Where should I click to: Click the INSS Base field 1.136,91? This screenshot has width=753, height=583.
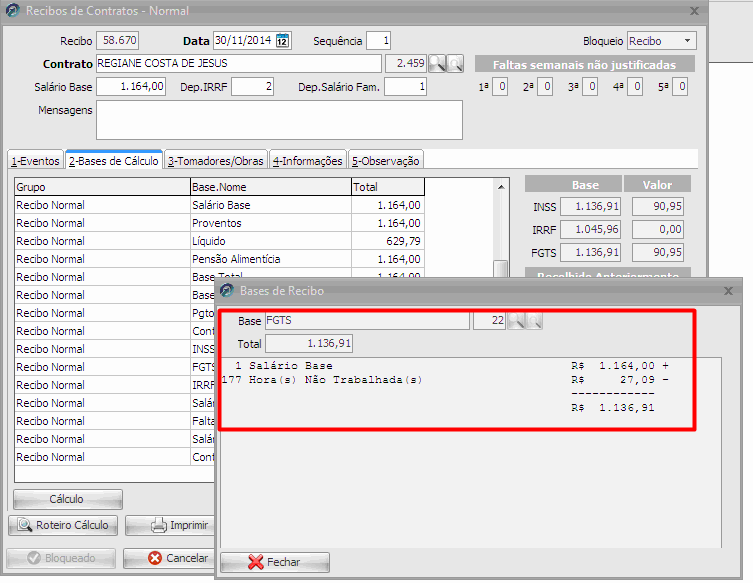click(591, 206)
